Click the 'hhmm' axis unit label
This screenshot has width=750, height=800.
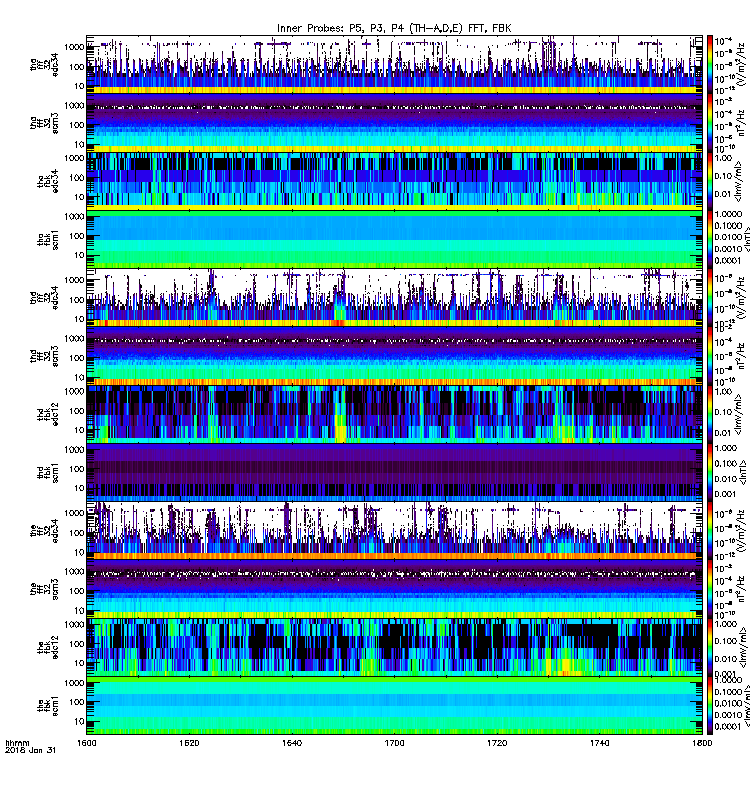click(17, 743)
